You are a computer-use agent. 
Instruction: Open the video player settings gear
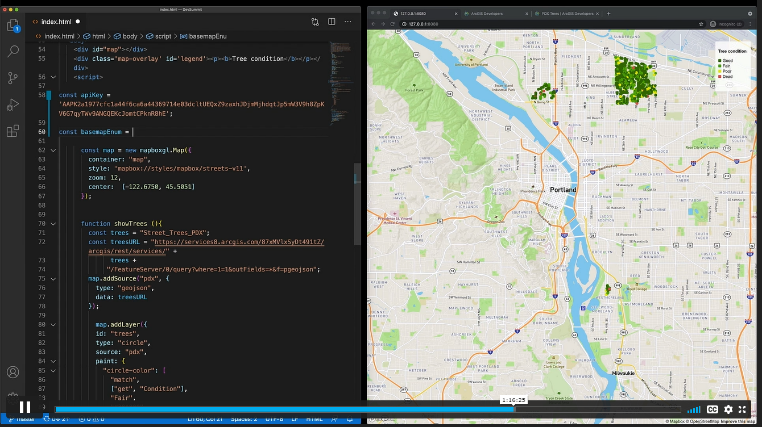tap(728, 410)
